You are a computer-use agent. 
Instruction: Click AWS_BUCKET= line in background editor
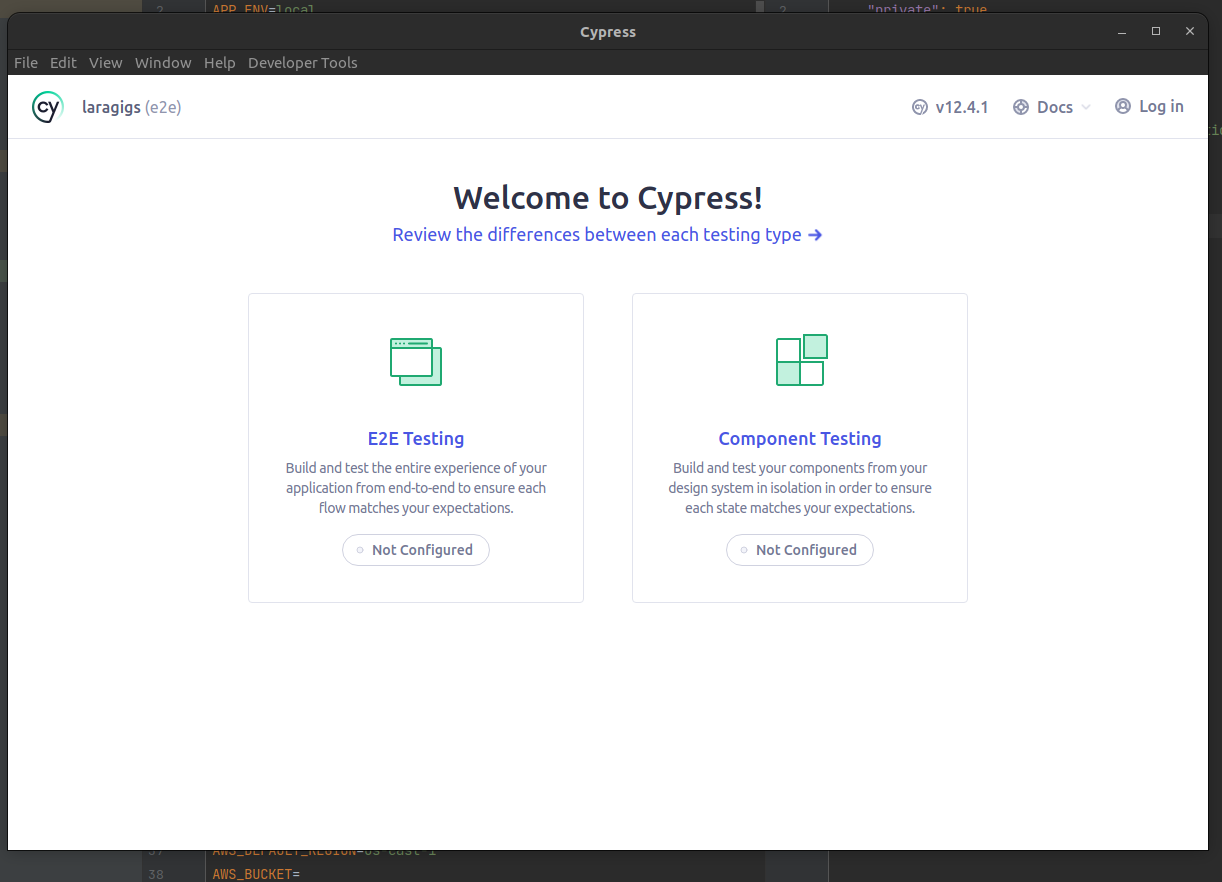click(x=256, y=874)
